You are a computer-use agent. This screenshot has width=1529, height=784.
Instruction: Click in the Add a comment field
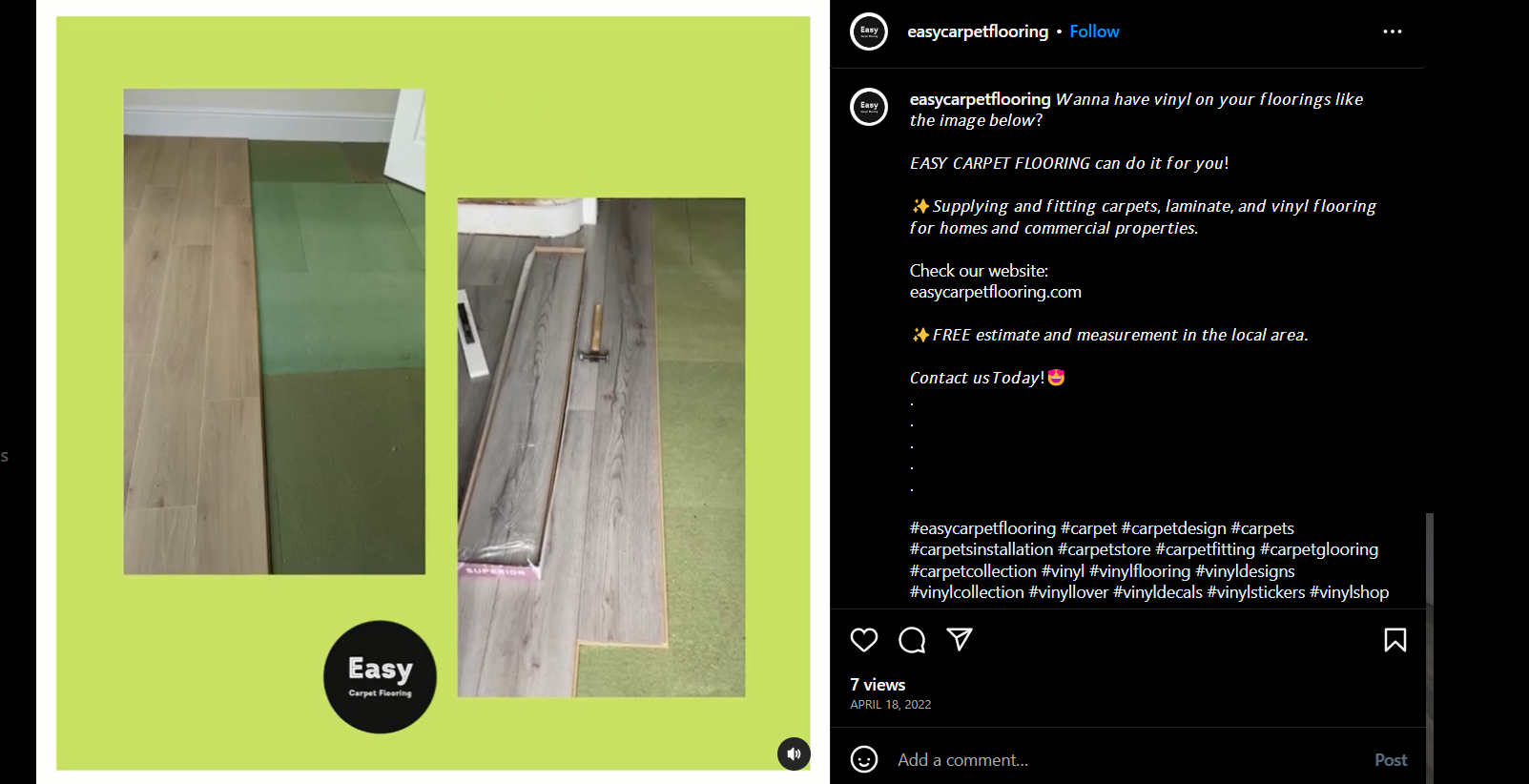click(1126, 760)
